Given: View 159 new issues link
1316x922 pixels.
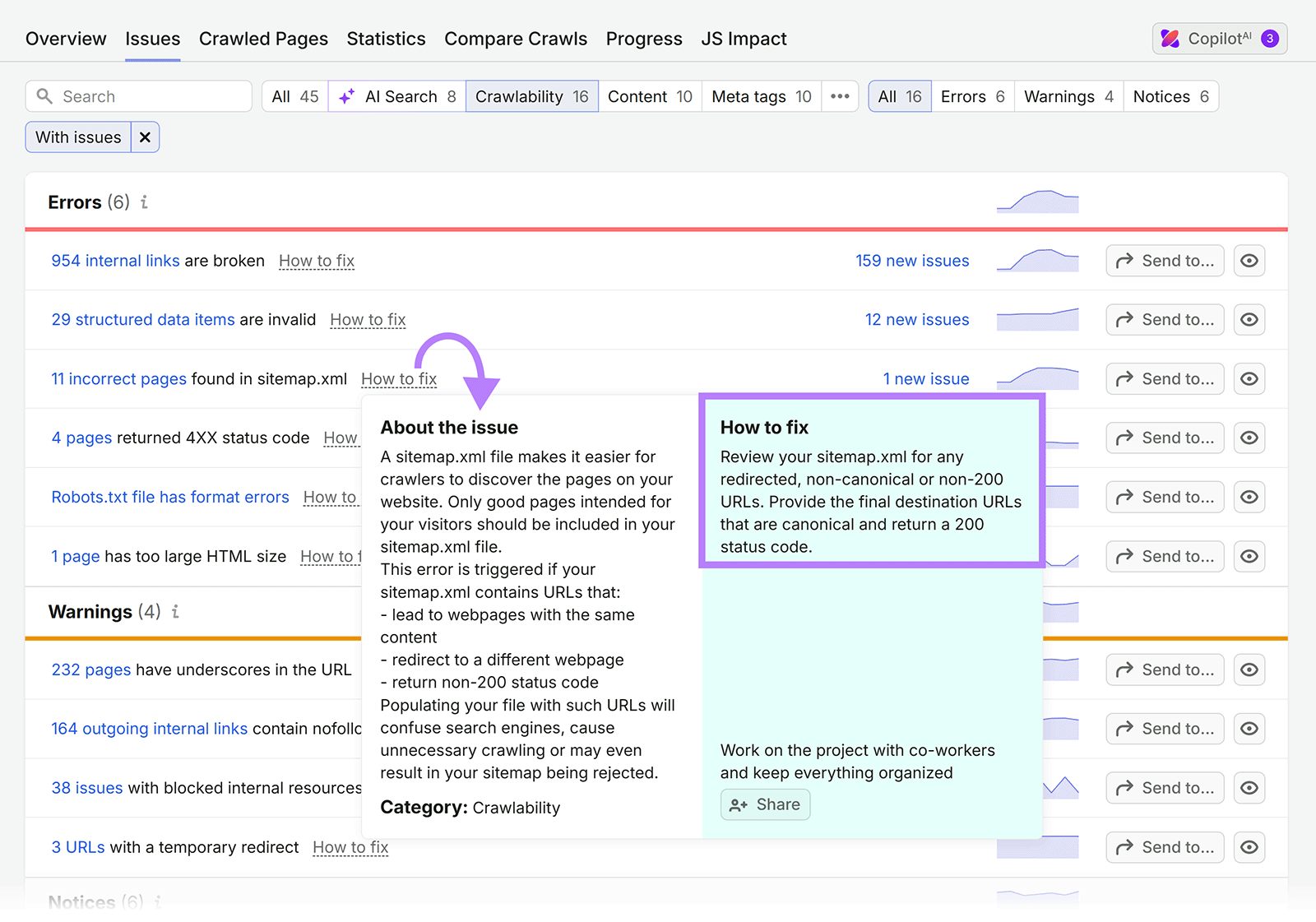Looking at the screenshot, I should (912, 261).
